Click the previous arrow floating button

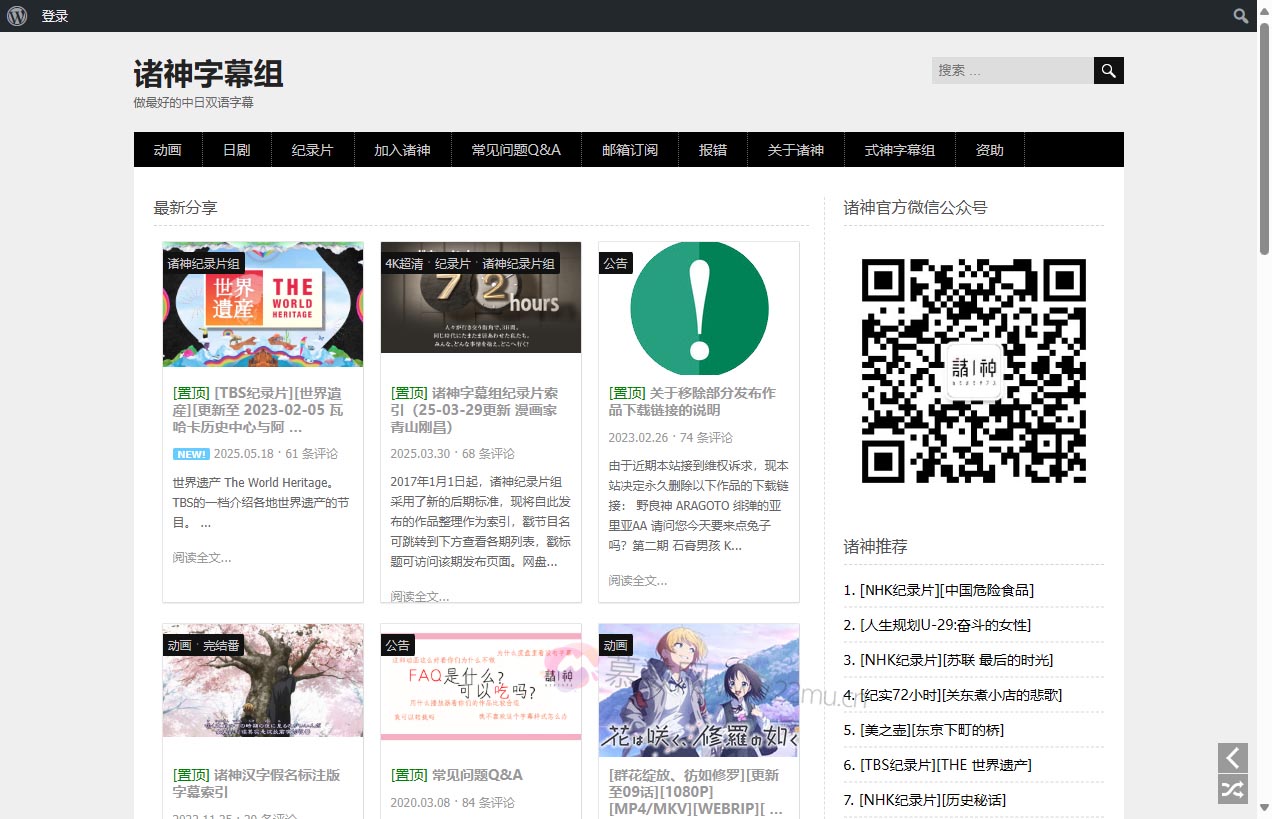1232,758
